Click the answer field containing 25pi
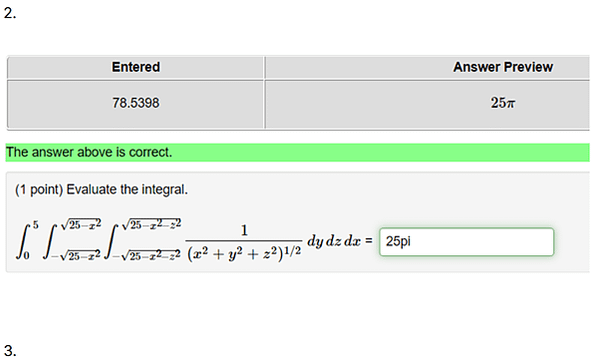This screenshot has height=360, width=598. coord(466,242)
